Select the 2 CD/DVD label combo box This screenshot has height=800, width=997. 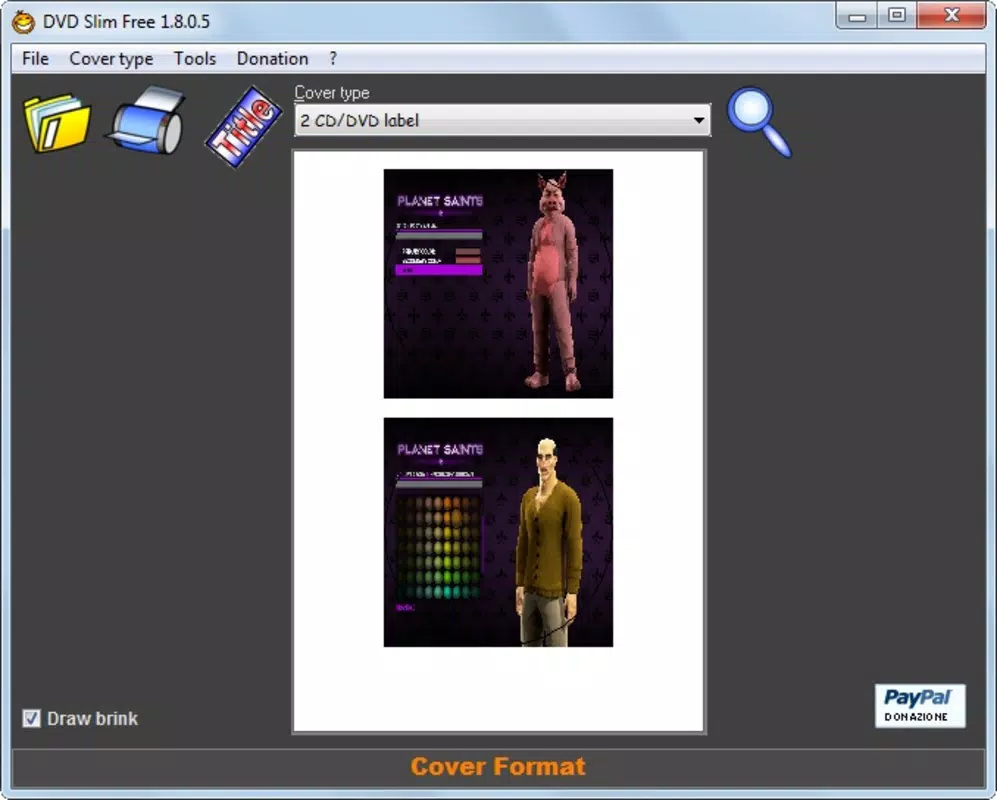click(x=502, y=120)
